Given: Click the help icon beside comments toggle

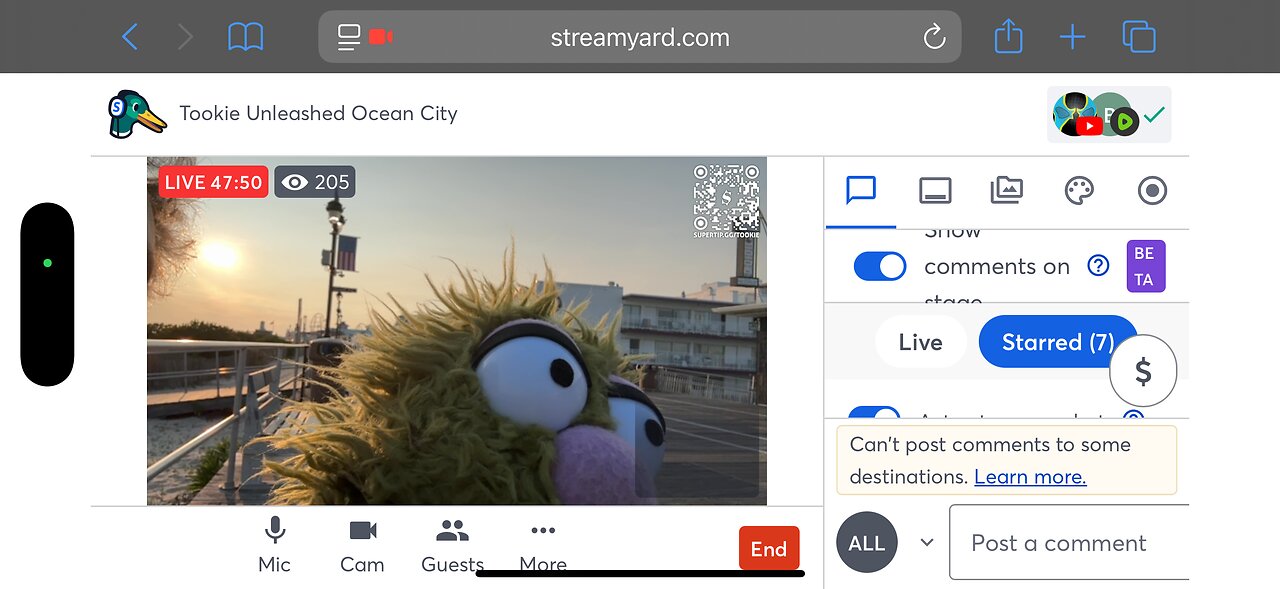Looking at the screenshot, I should coord(1098,266).
